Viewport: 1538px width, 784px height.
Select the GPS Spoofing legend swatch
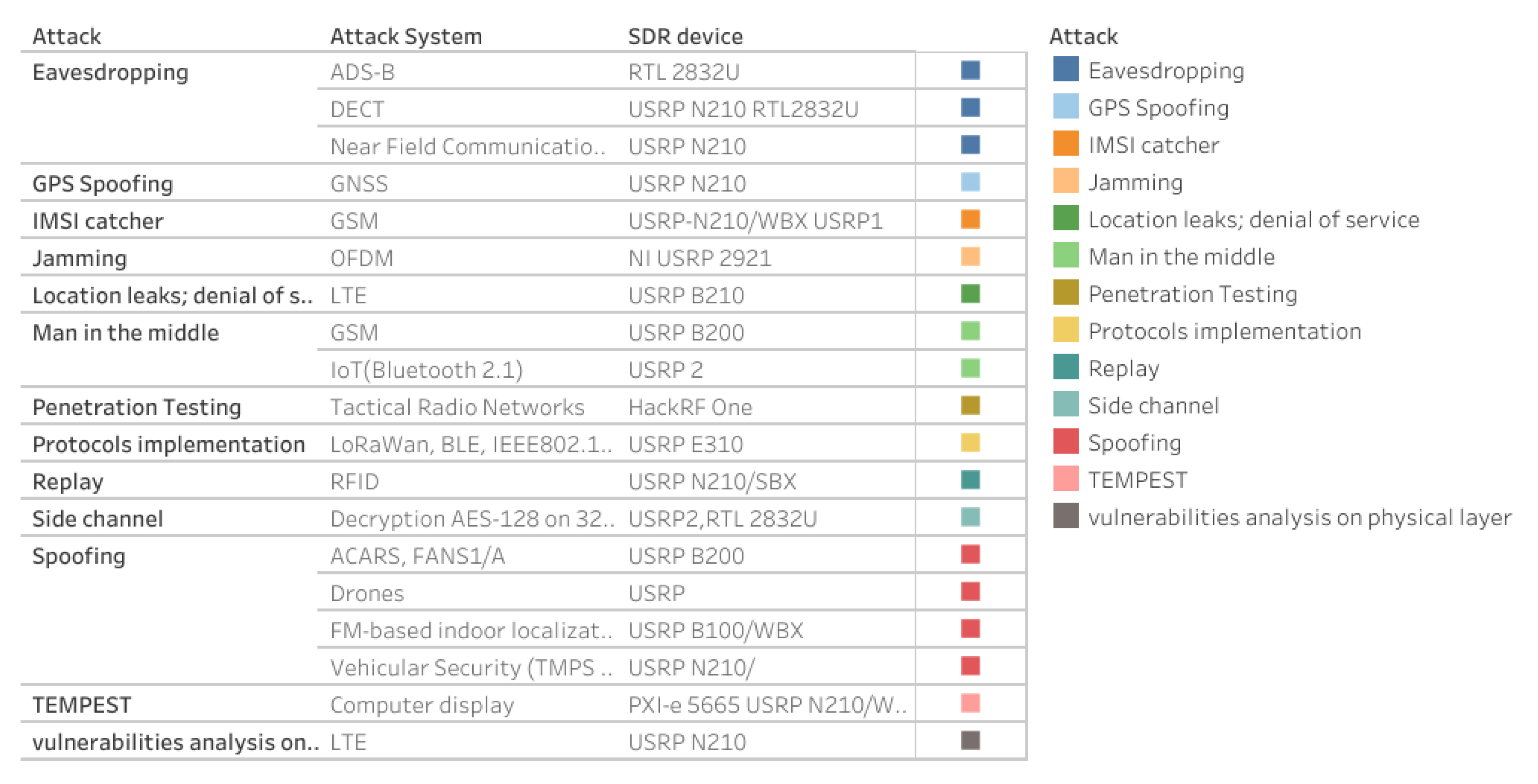point(1066,107)
